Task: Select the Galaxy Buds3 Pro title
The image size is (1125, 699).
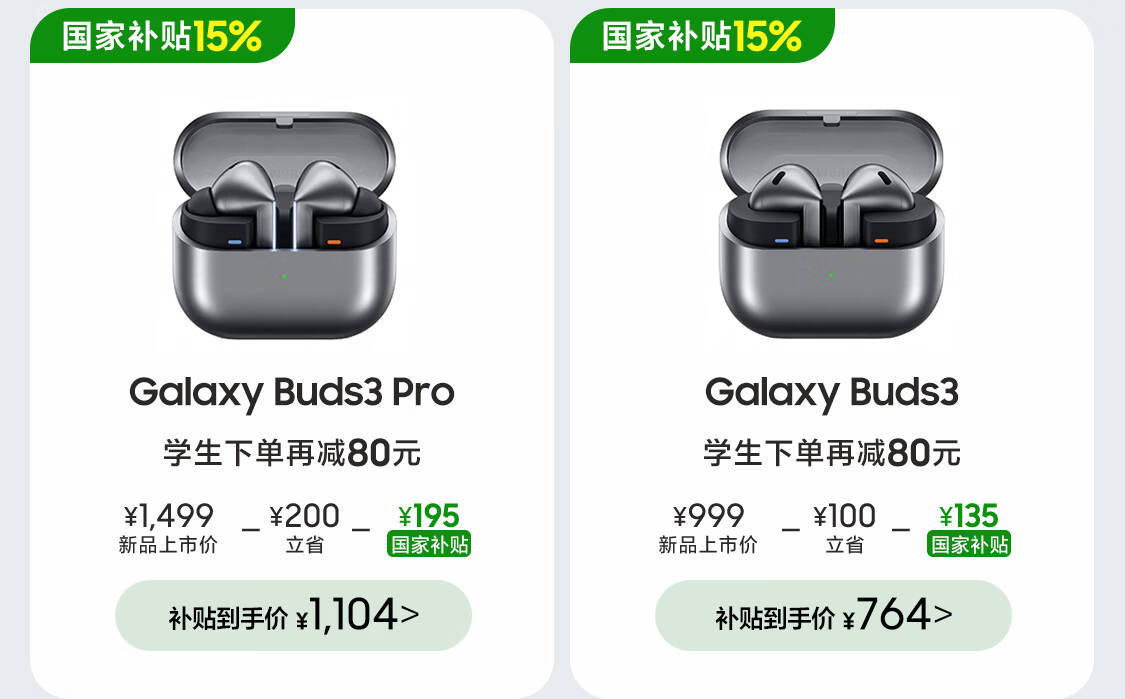Action: (x=291, y=393)
